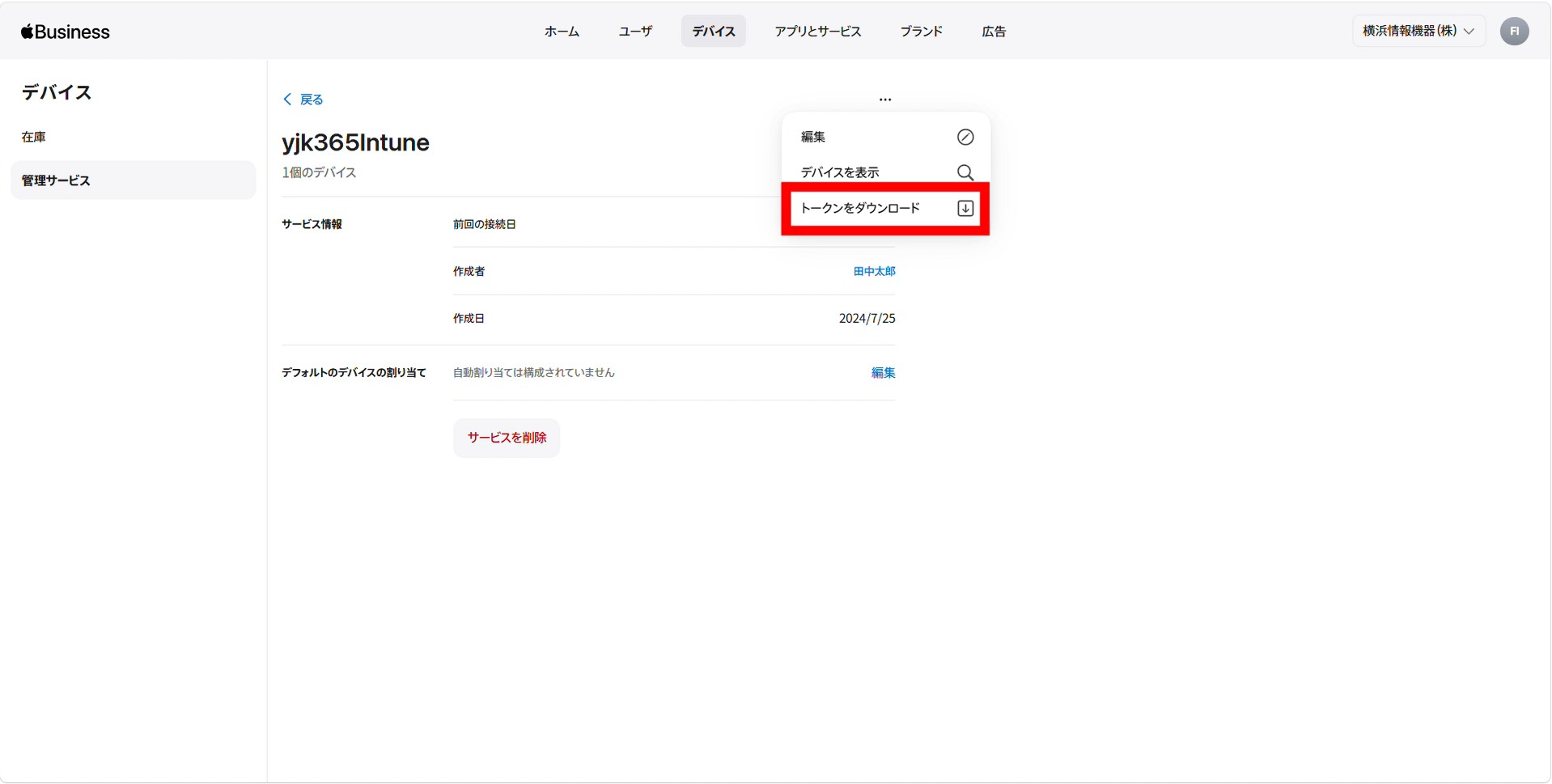Click the download token arrow icon
The height and width of the screenshot is (784, 1552).
click(x=965, y=208)
